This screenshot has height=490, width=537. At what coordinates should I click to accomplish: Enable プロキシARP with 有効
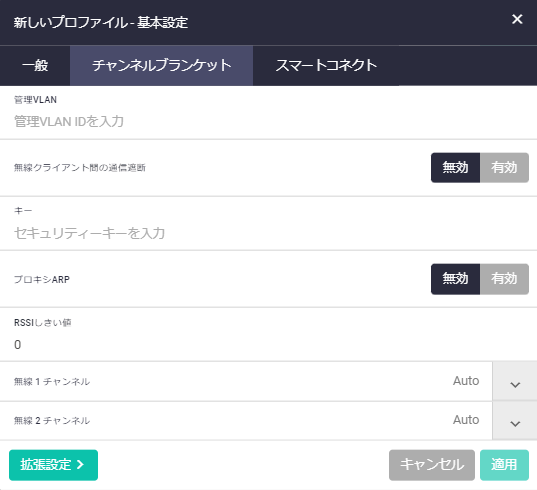[504, 279]
